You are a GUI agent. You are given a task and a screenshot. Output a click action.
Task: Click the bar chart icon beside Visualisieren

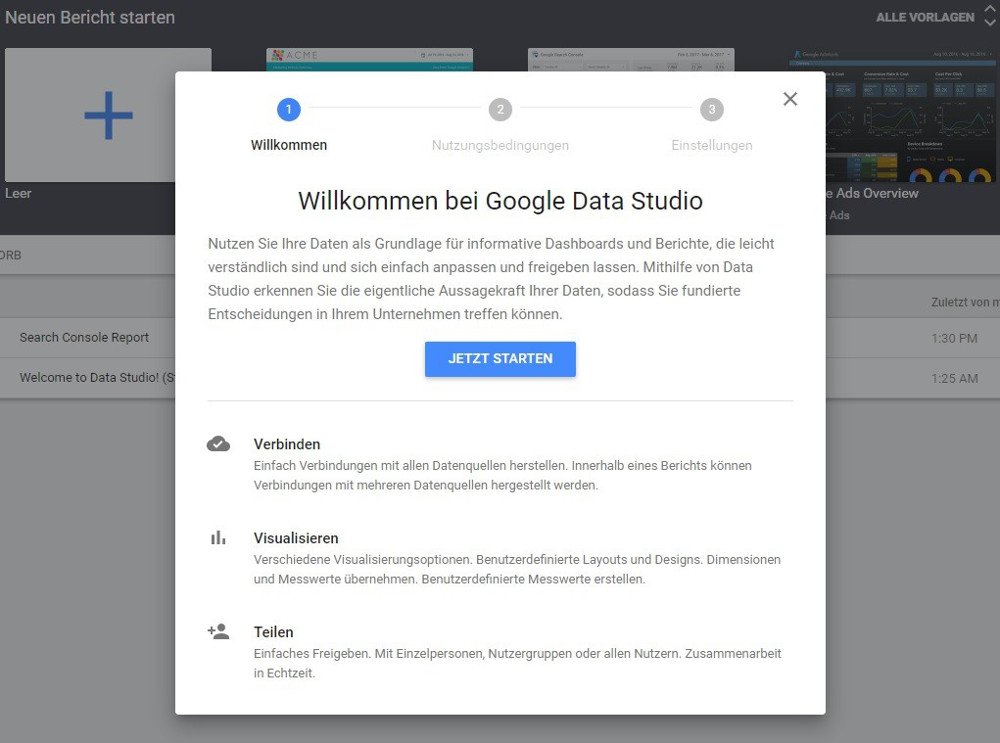[x=218, y=538]
